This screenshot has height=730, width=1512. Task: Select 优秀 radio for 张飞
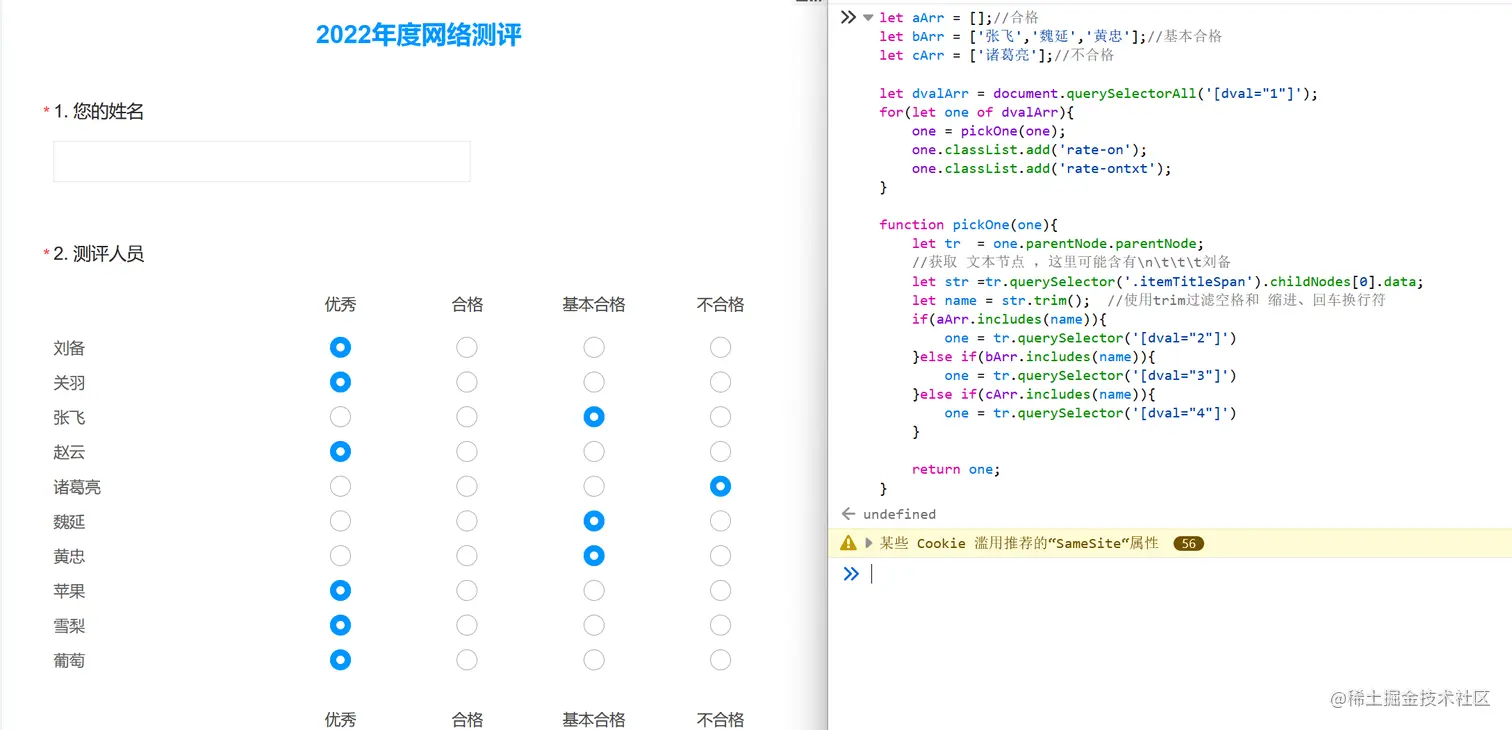tap(340, 417)
